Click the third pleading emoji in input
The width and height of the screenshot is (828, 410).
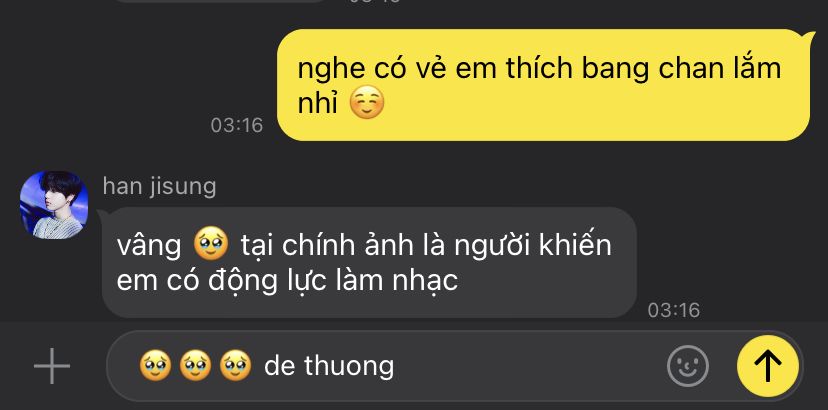tap(236, 366)
